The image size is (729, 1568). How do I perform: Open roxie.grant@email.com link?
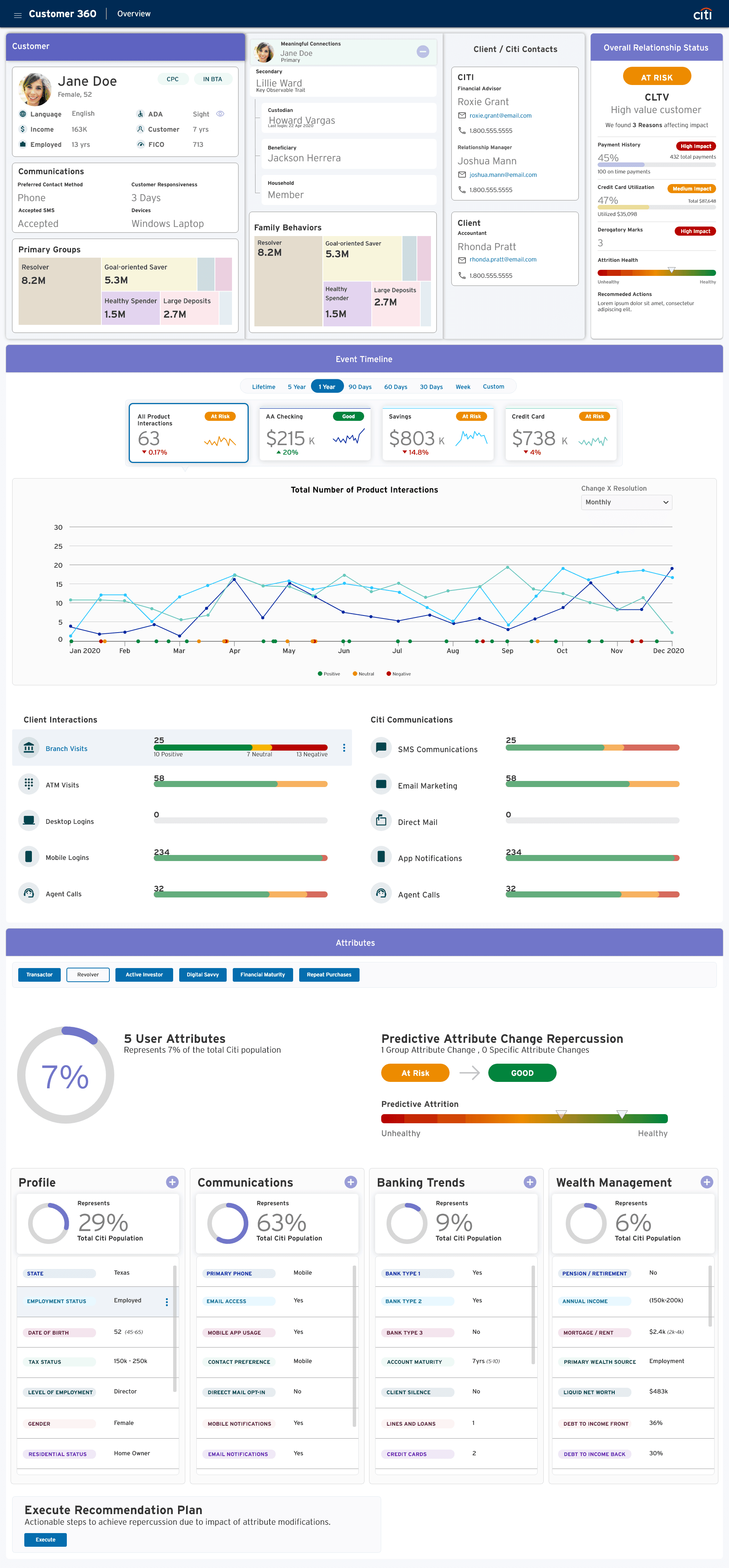click(x=500, y=116)
